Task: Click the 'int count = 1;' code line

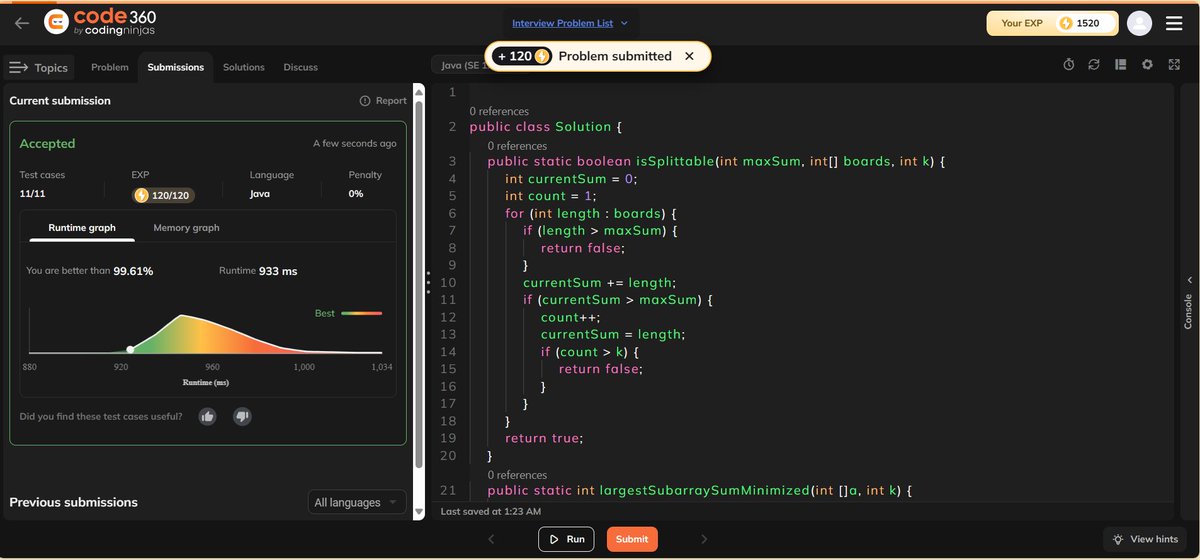Action: click(551, 196)
